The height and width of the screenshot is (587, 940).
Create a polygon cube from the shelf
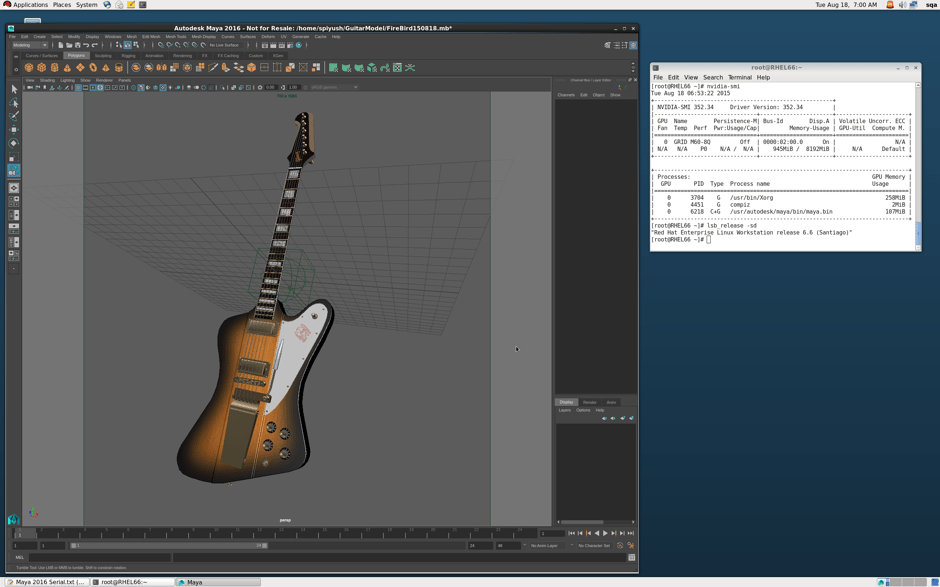tap(42, 68)
